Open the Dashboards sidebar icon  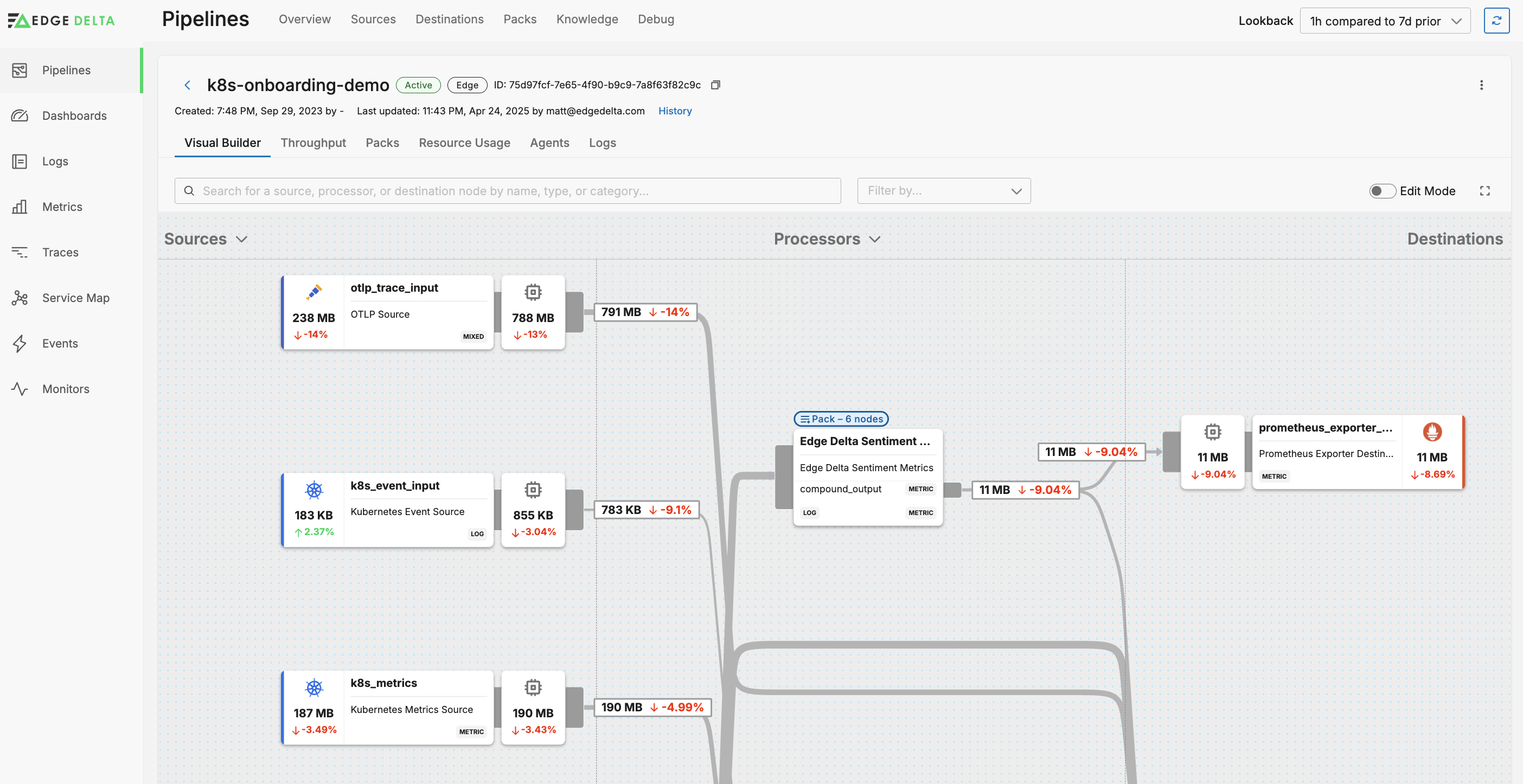20,116
